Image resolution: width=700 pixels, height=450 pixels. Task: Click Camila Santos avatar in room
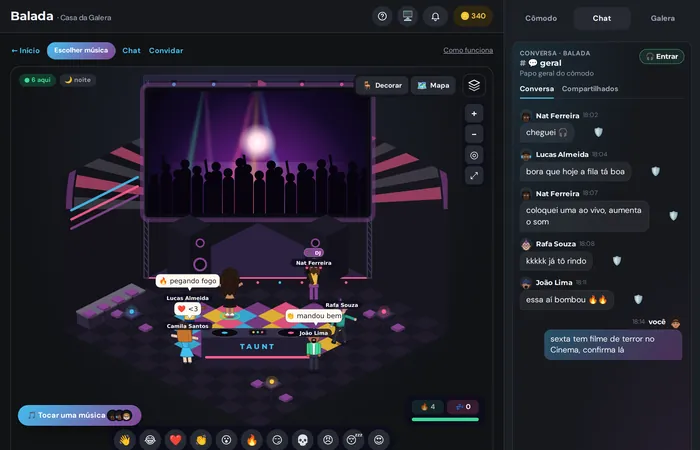(x=186, y=346)
